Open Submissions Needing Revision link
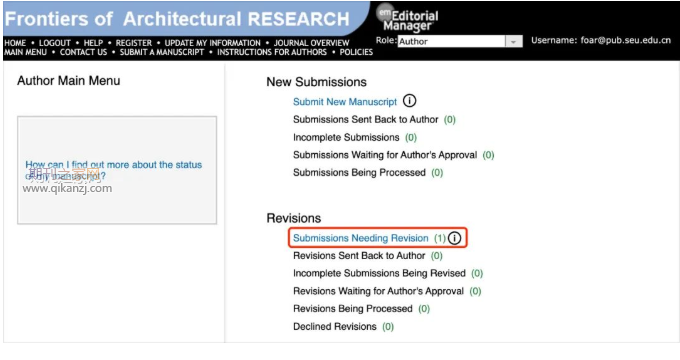This screenshot has width=680, height=360. pyautogui.click(x=360, y=238)
